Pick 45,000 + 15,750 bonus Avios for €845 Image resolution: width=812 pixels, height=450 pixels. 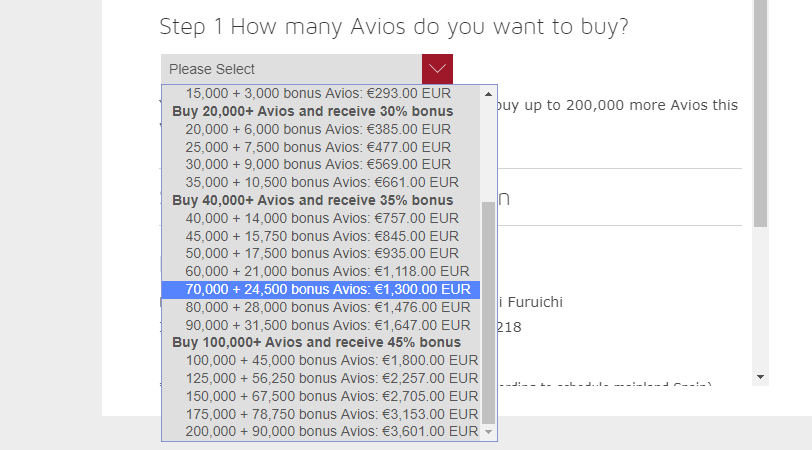point(322,237)
